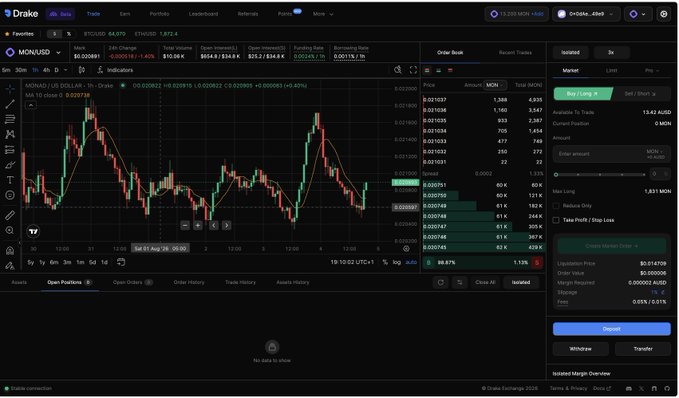This screenshot has height=398, width=679.
Task: Enable Take Profit / Stop Loss checkbox
Action: (x=556, y=220)
